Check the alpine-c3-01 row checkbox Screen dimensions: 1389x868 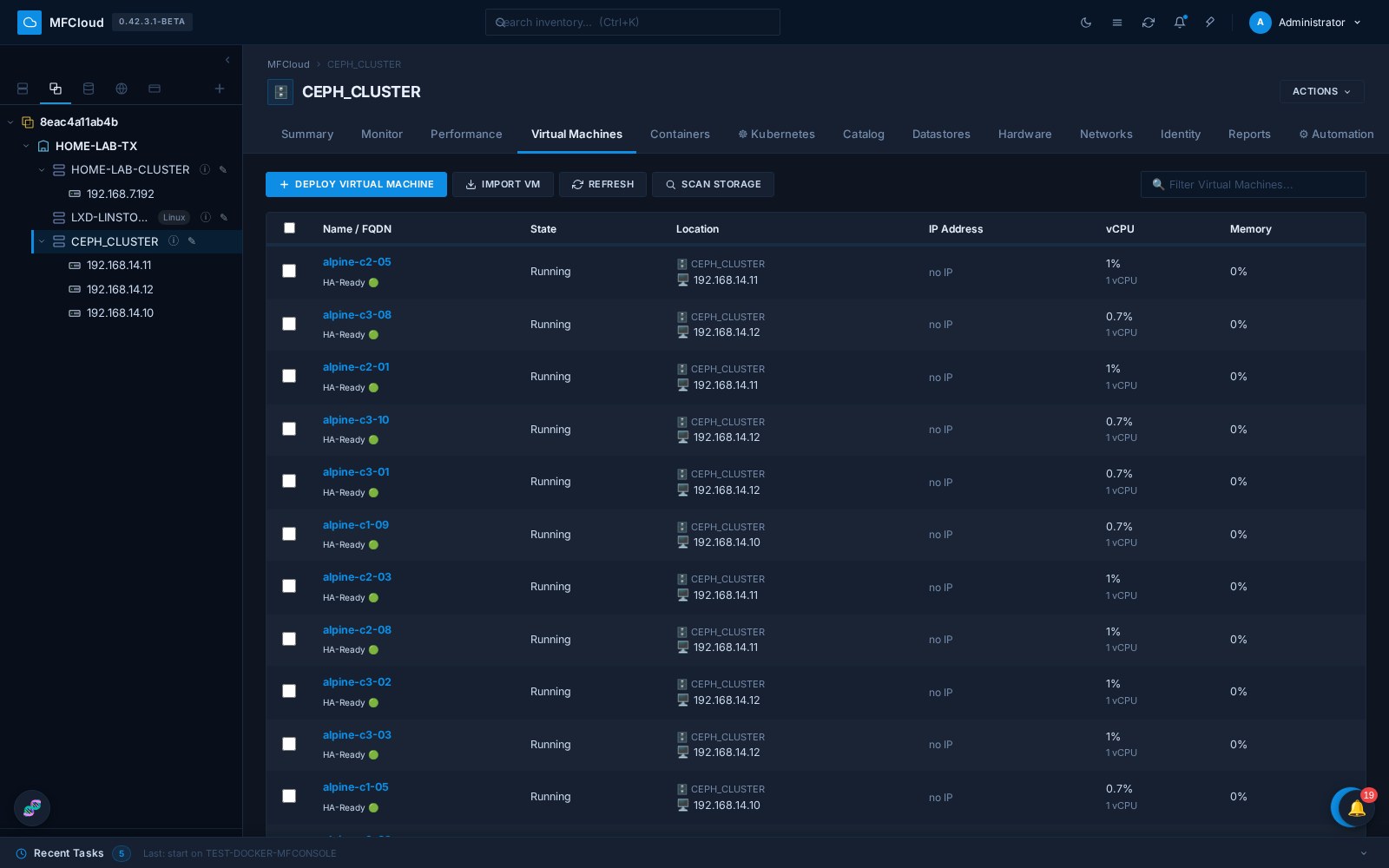click(x=289, y=481)
